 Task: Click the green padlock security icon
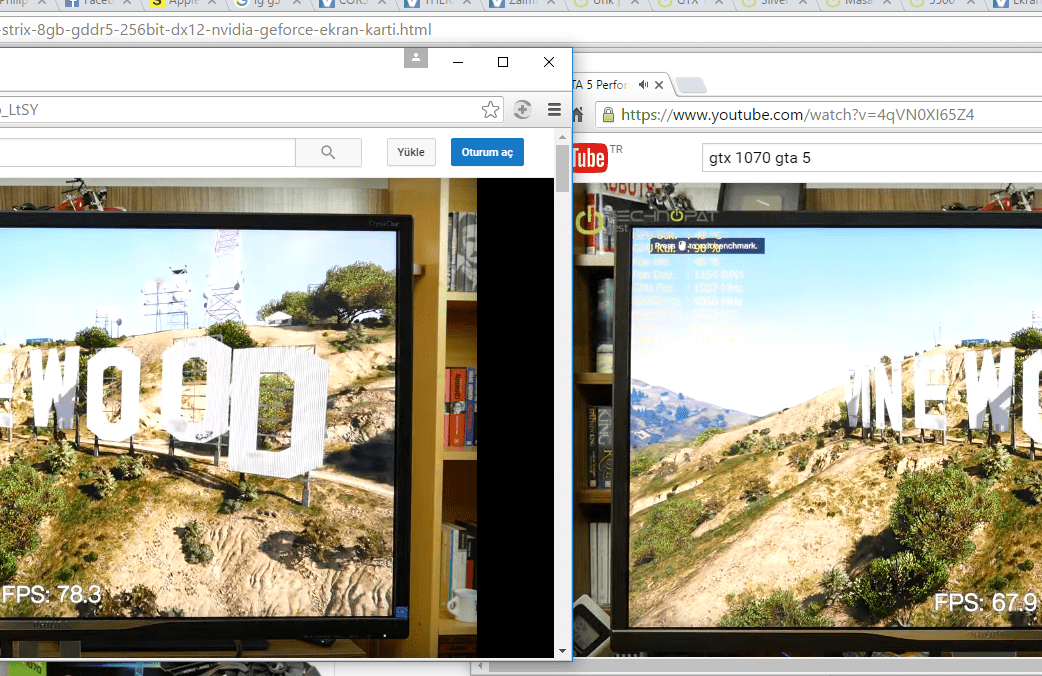click(608, 115)
